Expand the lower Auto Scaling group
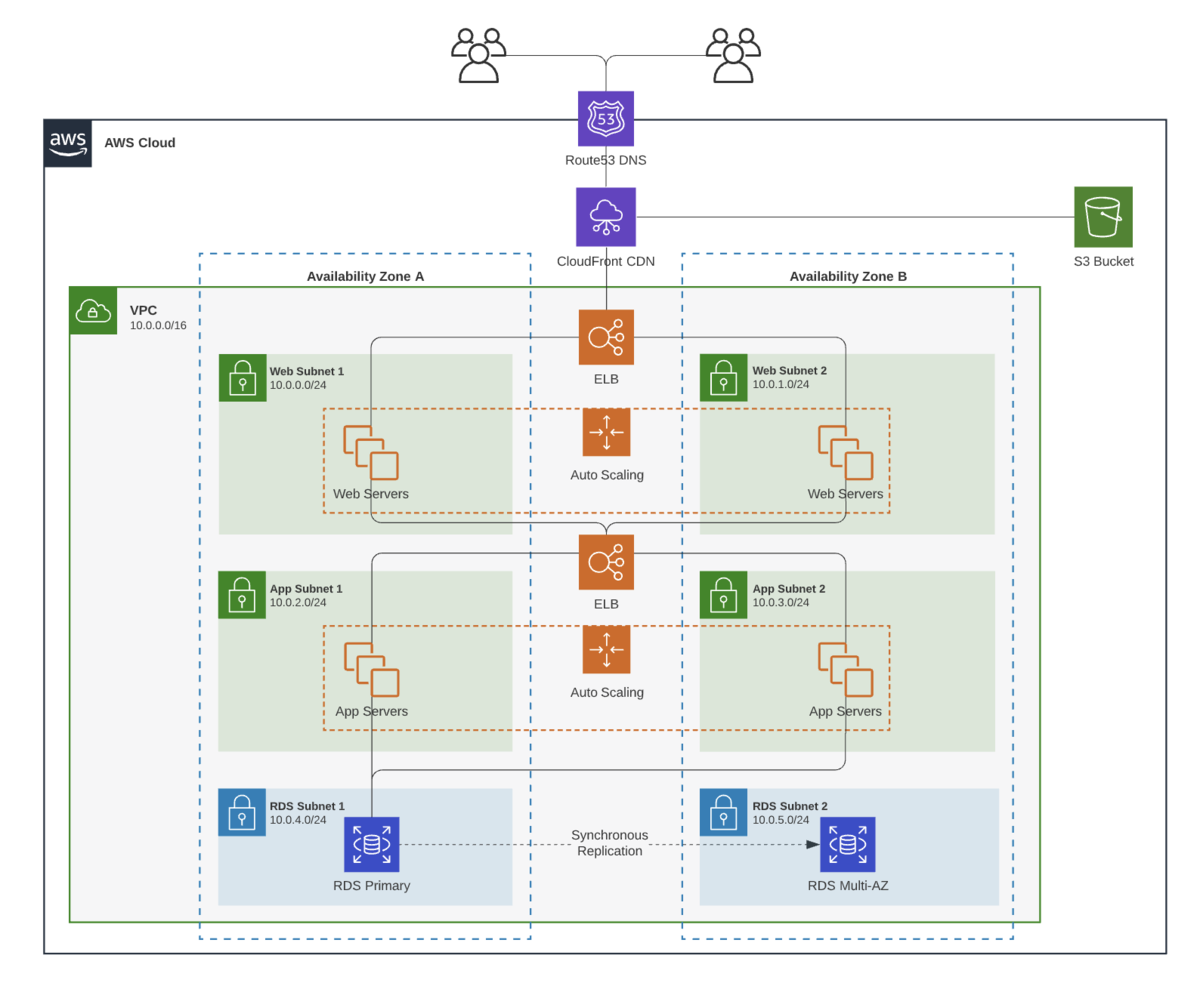The height and width of the screenshot is (992, 1200). [605, 650]
